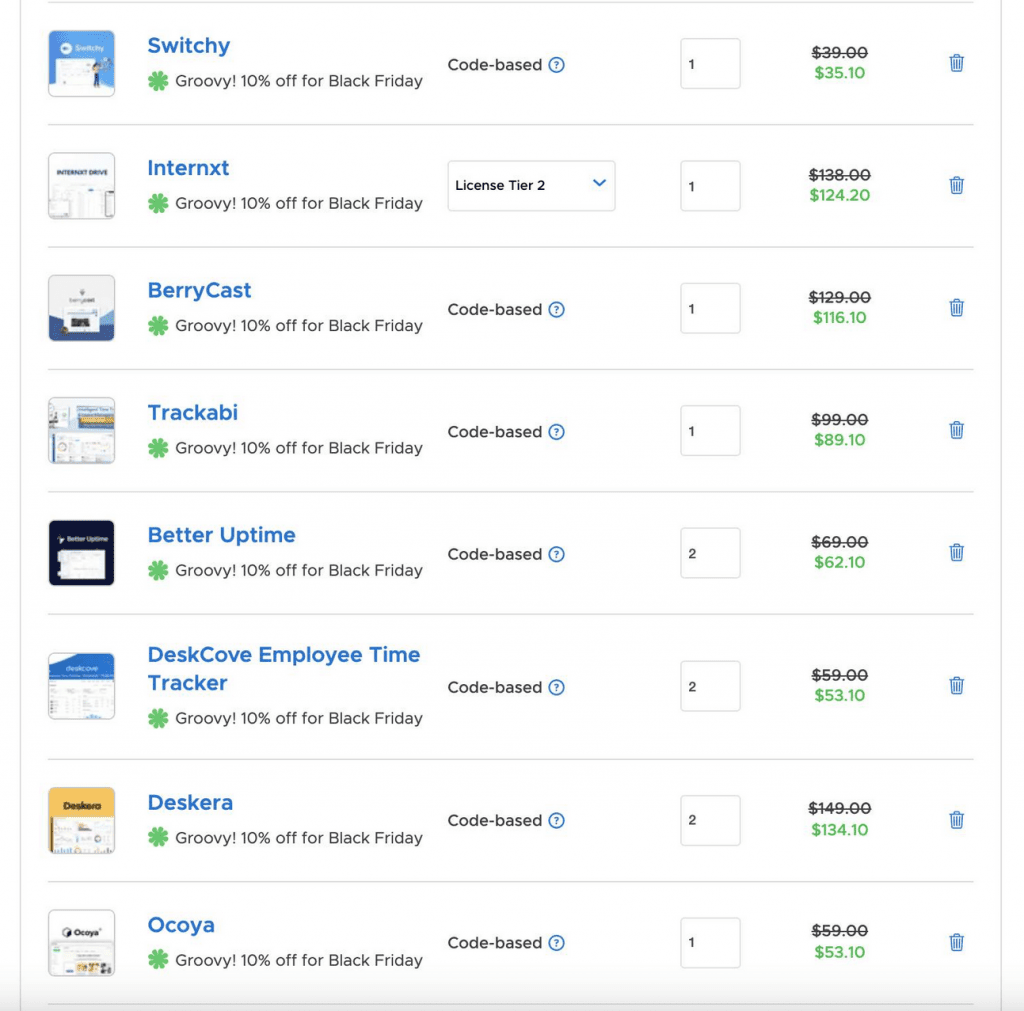
Task: Click green asterisk icon under Better Uptime
Action: pyautogui.click(x=158, y=570)
